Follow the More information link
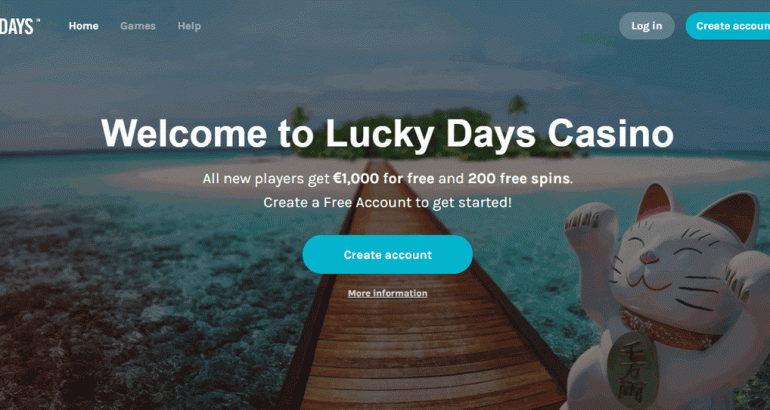 387,293
